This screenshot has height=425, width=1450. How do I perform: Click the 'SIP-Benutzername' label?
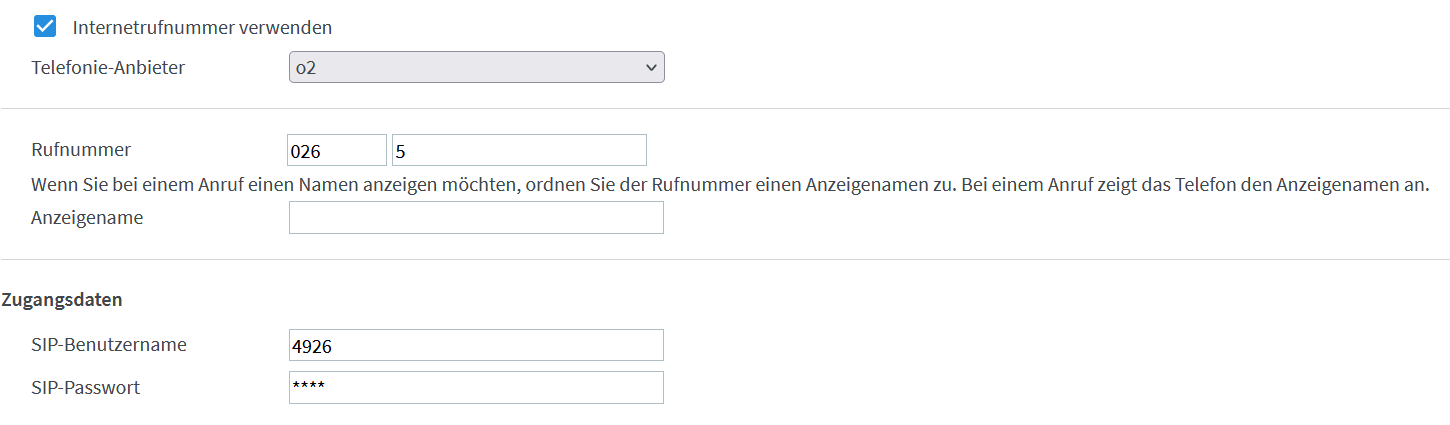point(109,345)
